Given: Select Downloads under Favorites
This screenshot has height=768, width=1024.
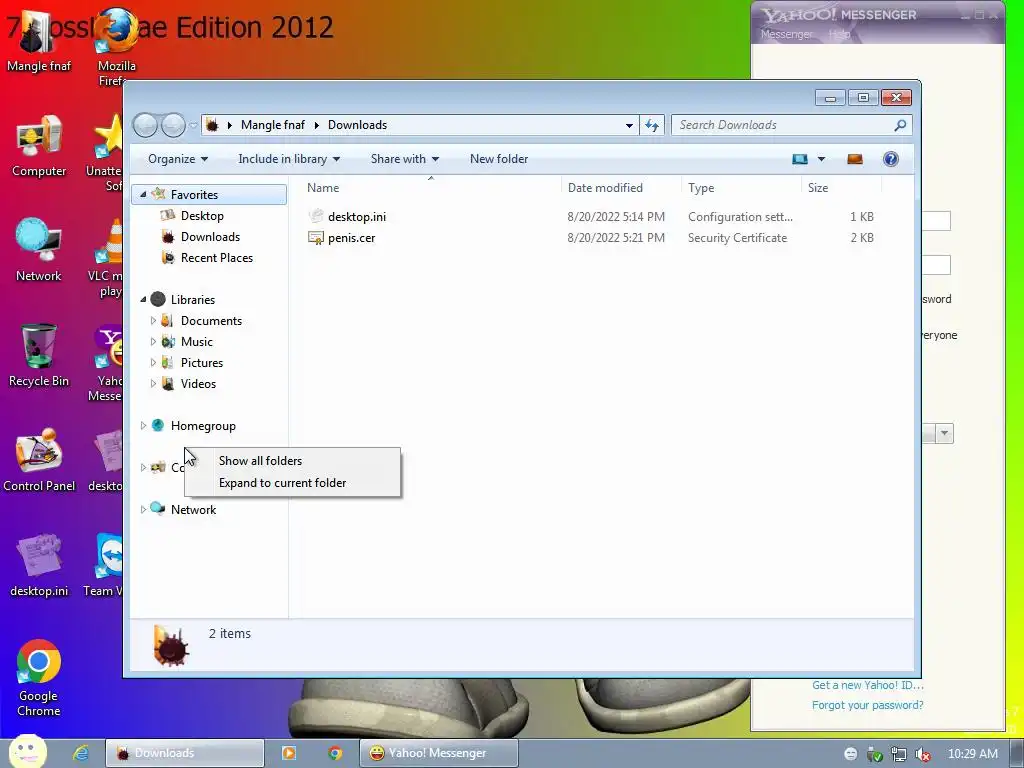Looking at the screenshot, I should tap(210, 236).
